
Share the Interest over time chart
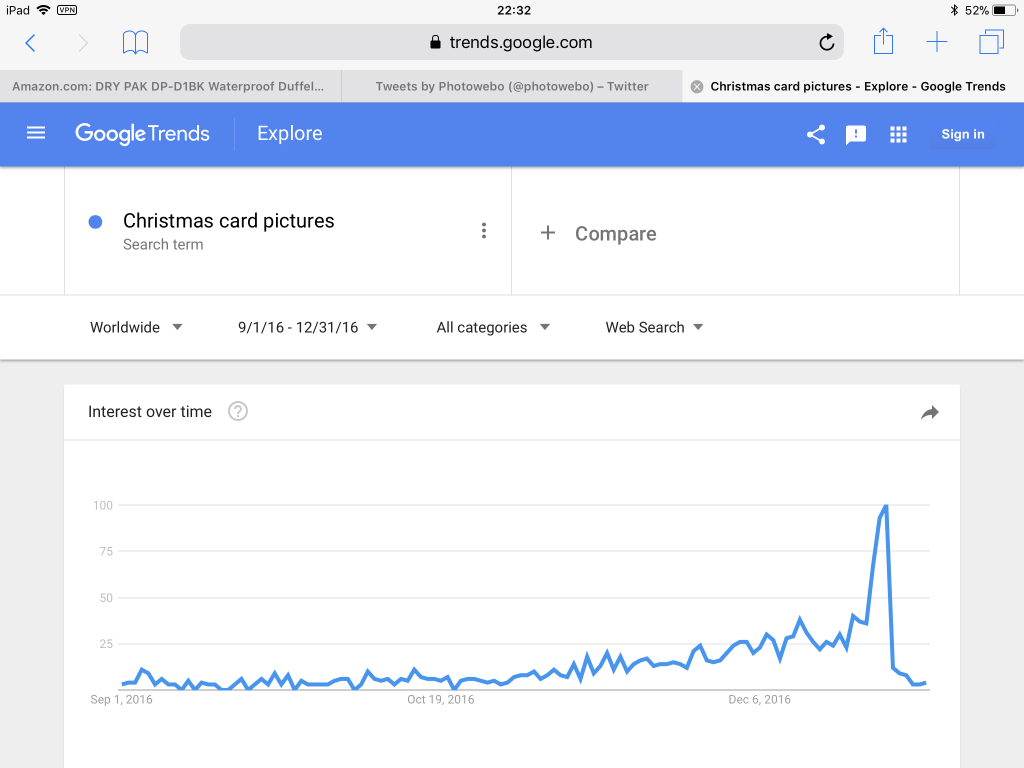930,412
